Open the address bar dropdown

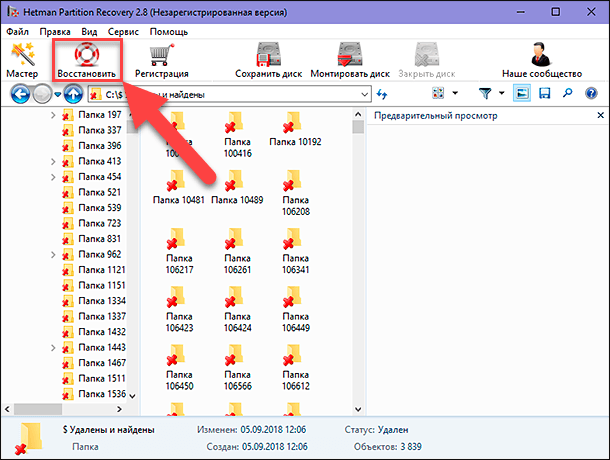pyautogui.click(x=364, y=95)
